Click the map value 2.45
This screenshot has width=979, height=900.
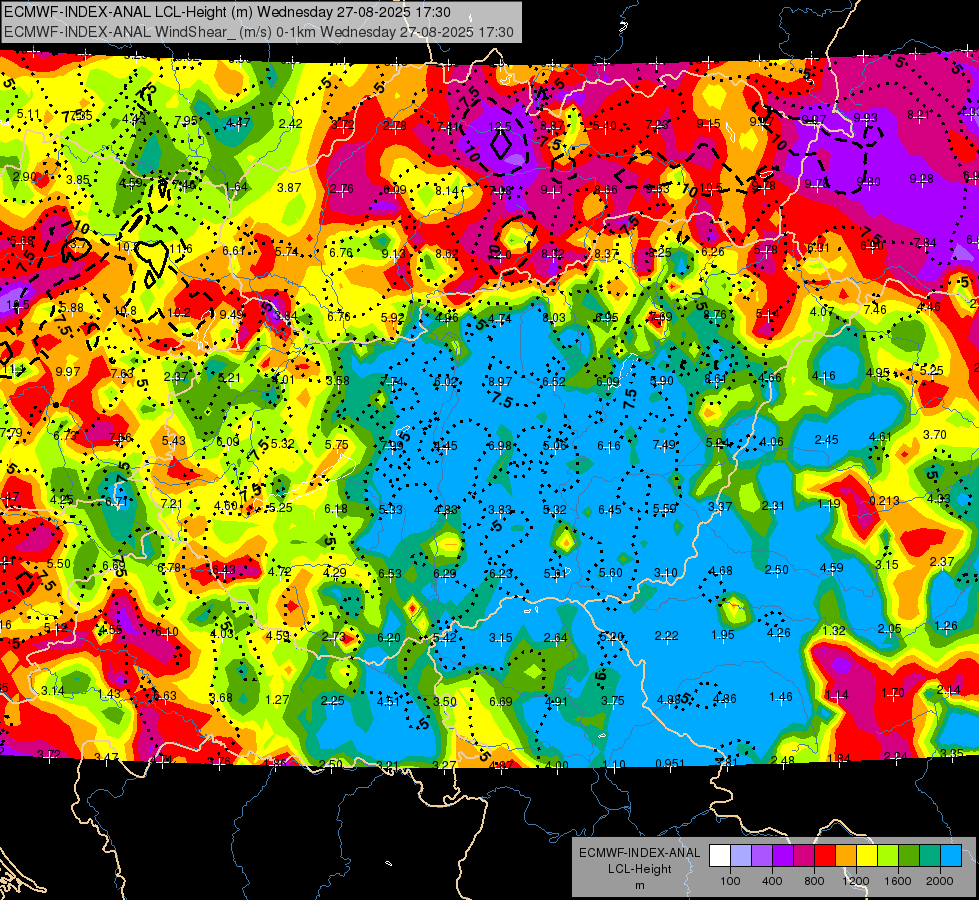(x=827, y=440)
